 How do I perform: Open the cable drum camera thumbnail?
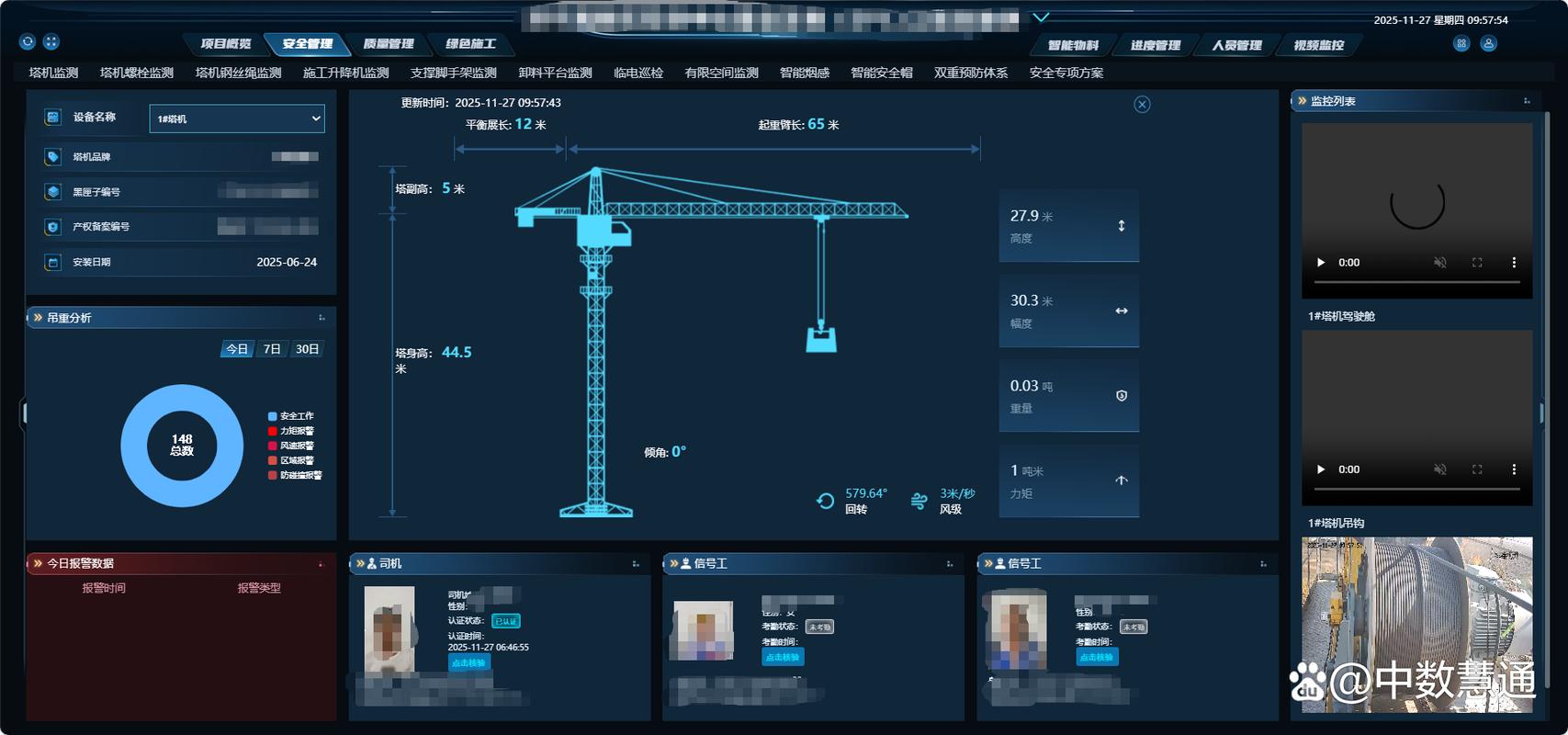pyautogui.click(x=1417, y=625)
